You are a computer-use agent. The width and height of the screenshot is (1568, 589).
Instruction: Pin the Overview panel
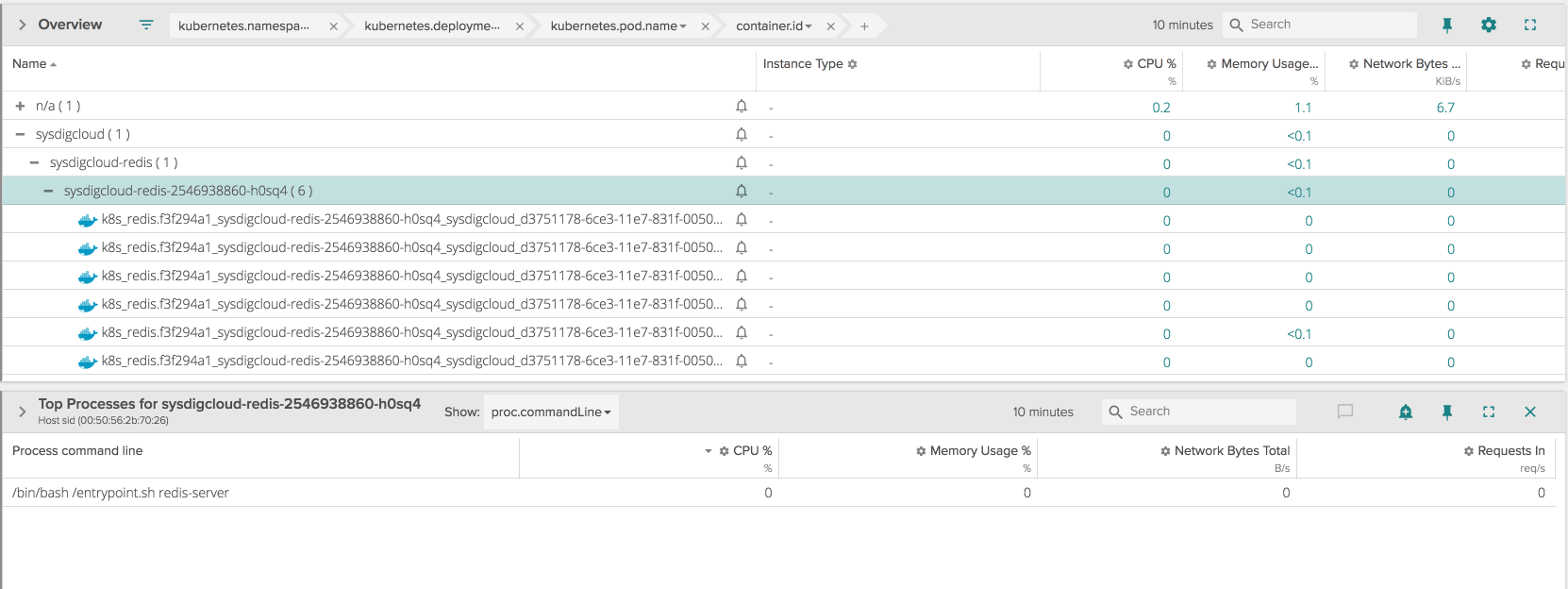click(x=1447, y=25)
